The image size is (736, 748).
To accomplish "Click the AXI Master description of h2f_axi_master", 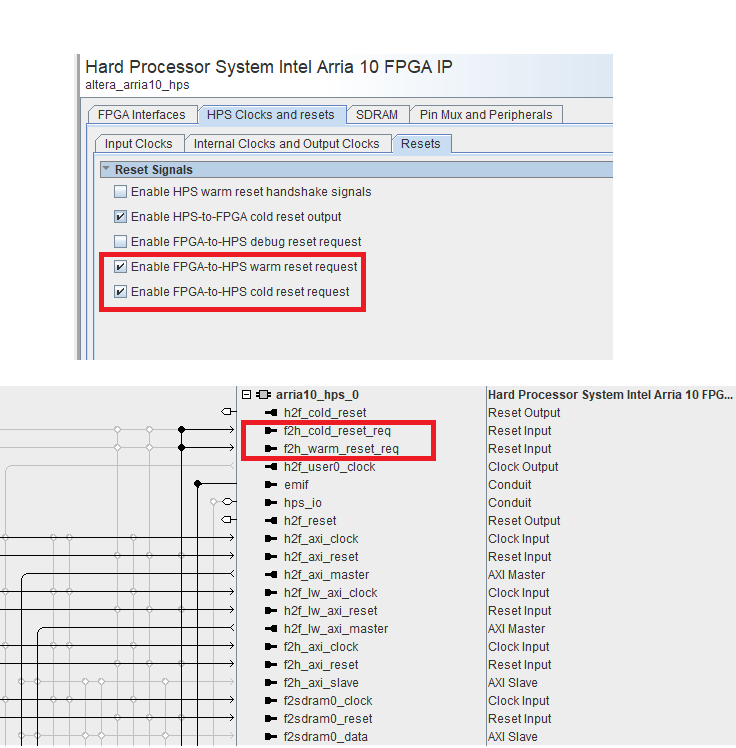I will (516, 575).
